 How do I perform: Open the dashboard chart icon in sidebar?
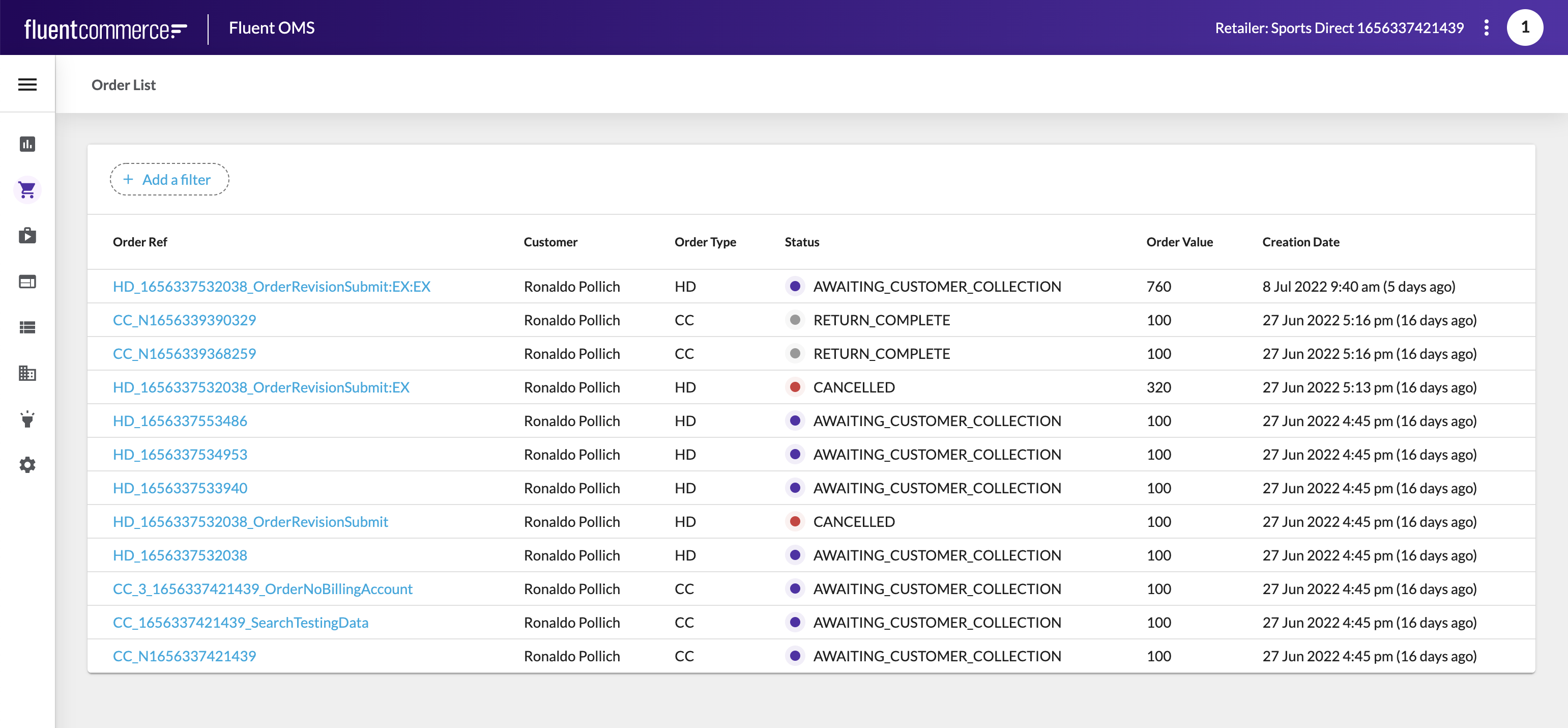pyautogui.click(x=27, y=145)
